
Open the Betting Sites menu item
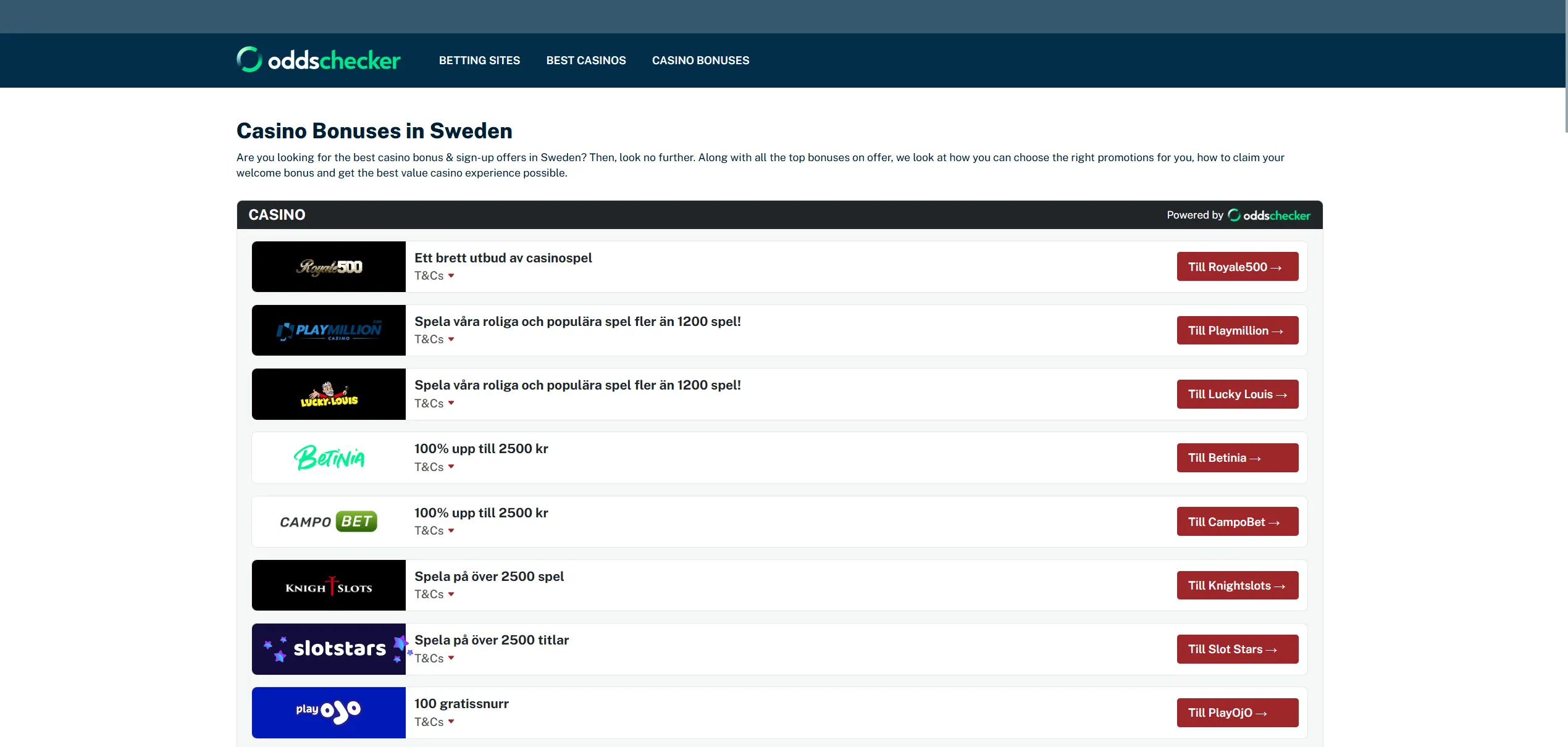tap(479, 61)
